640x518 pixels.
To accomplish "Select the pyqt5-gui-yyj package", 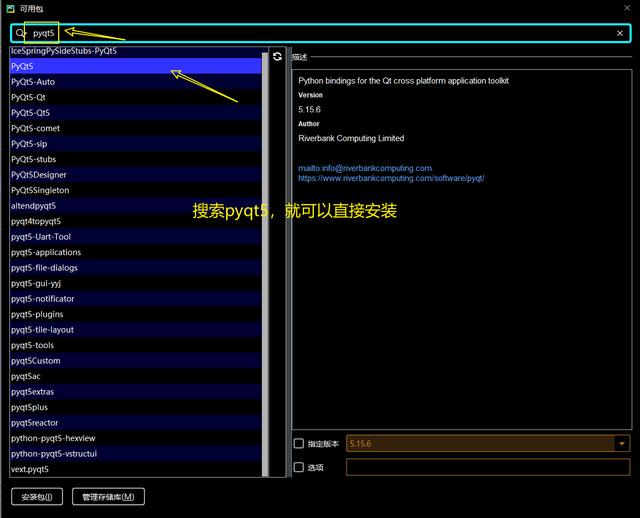I will pos(136,283).
